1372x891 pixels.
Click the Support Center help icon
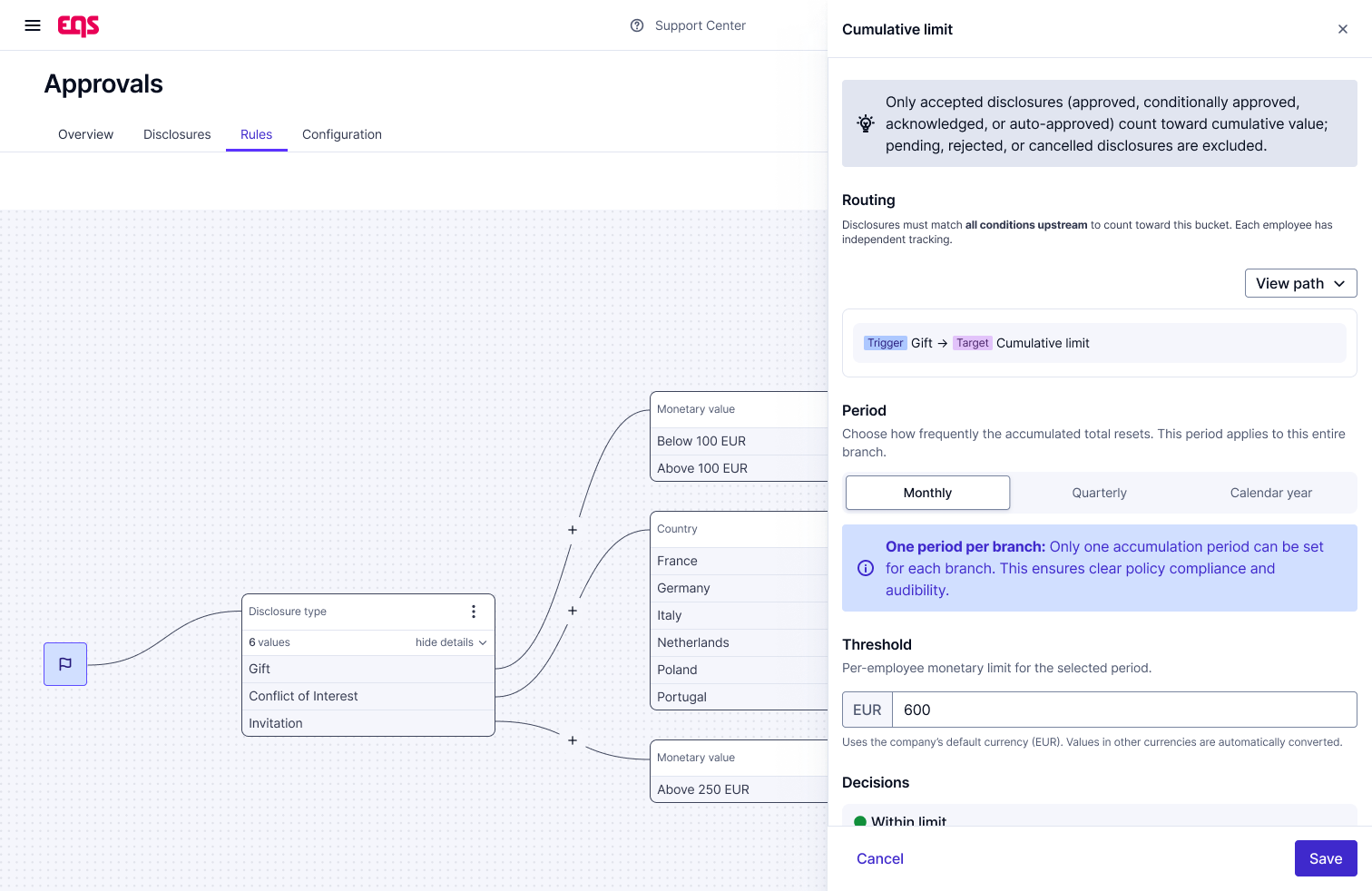(x=637, y=25)
